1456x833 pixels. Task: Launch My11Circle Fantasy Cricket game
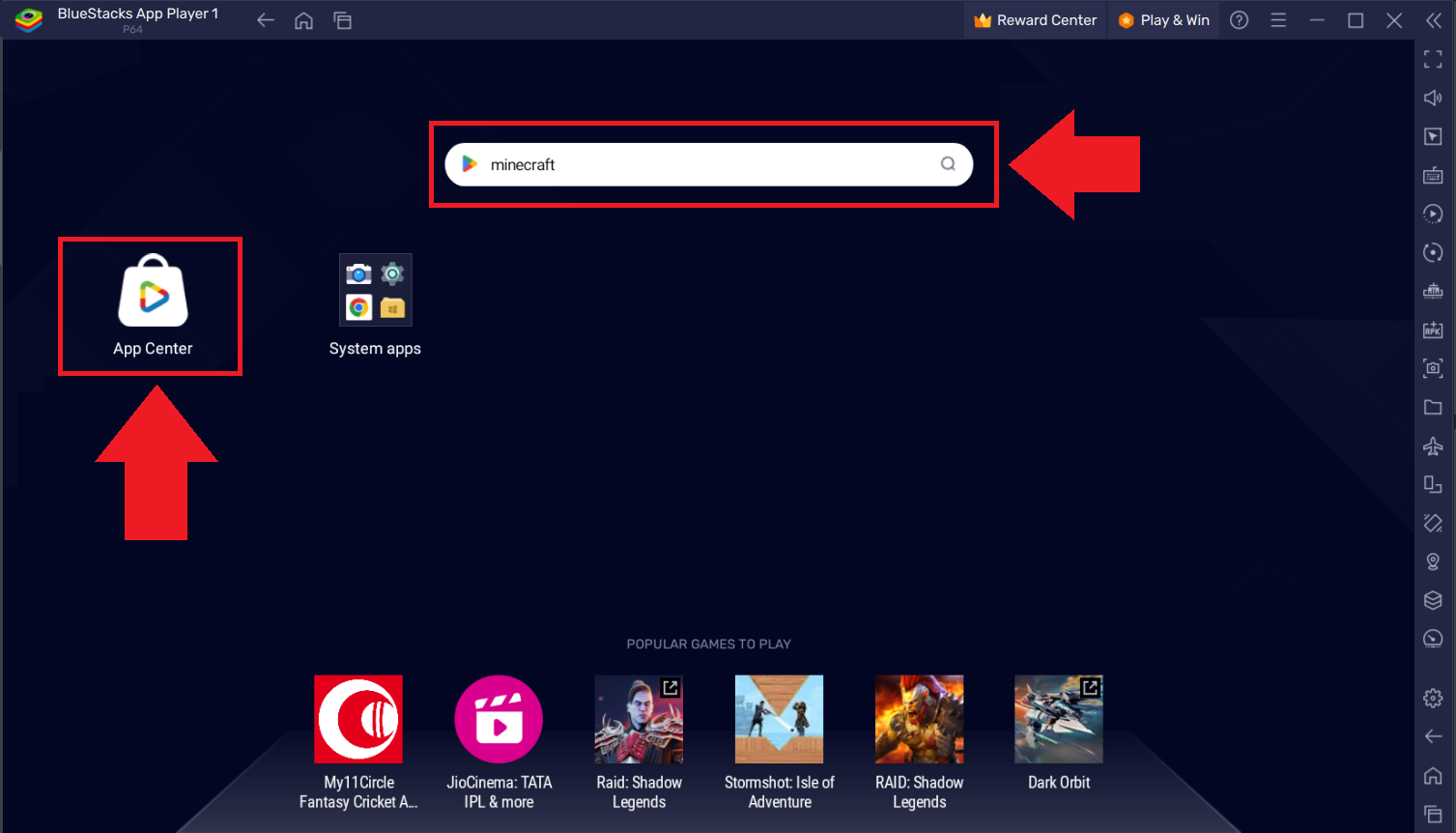click(x=358, y=719)
